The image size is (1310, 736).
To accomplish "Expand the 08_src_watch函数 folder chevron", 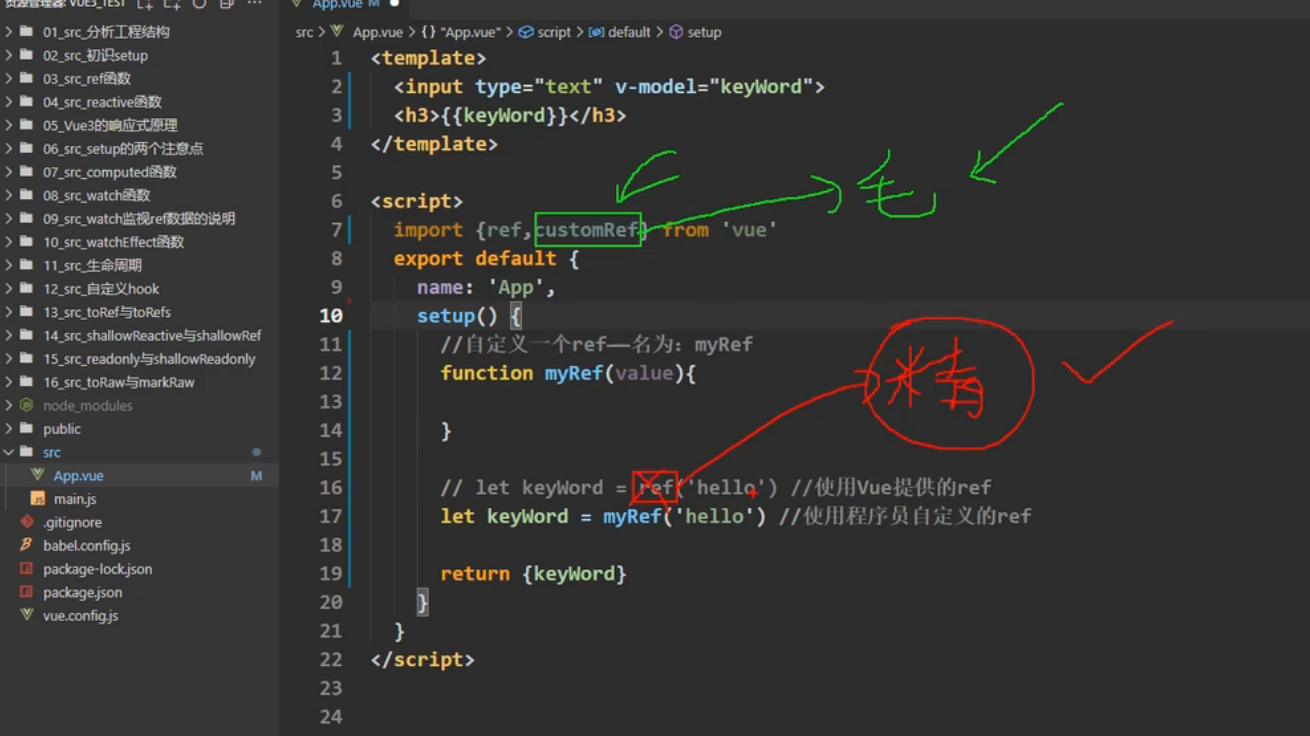I will tap(9, 195).
